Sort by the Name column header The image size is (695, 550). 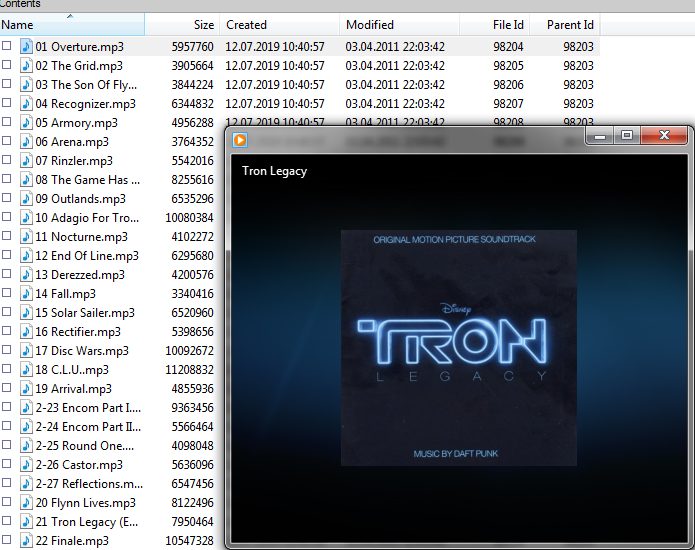coord(72,24)
